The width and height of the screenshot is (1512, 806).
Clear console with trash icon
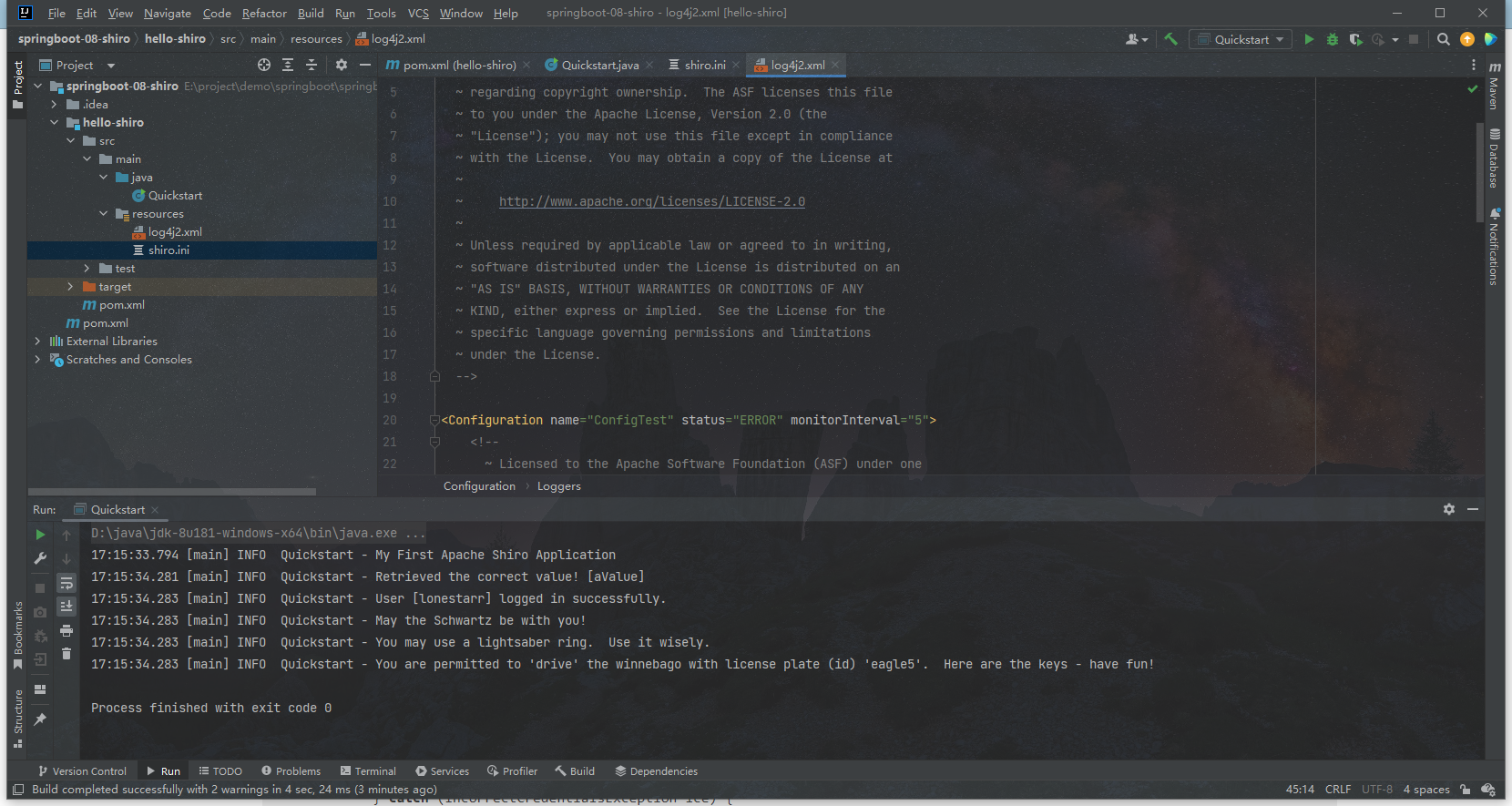pyautogui.click(x=66, y=654)
